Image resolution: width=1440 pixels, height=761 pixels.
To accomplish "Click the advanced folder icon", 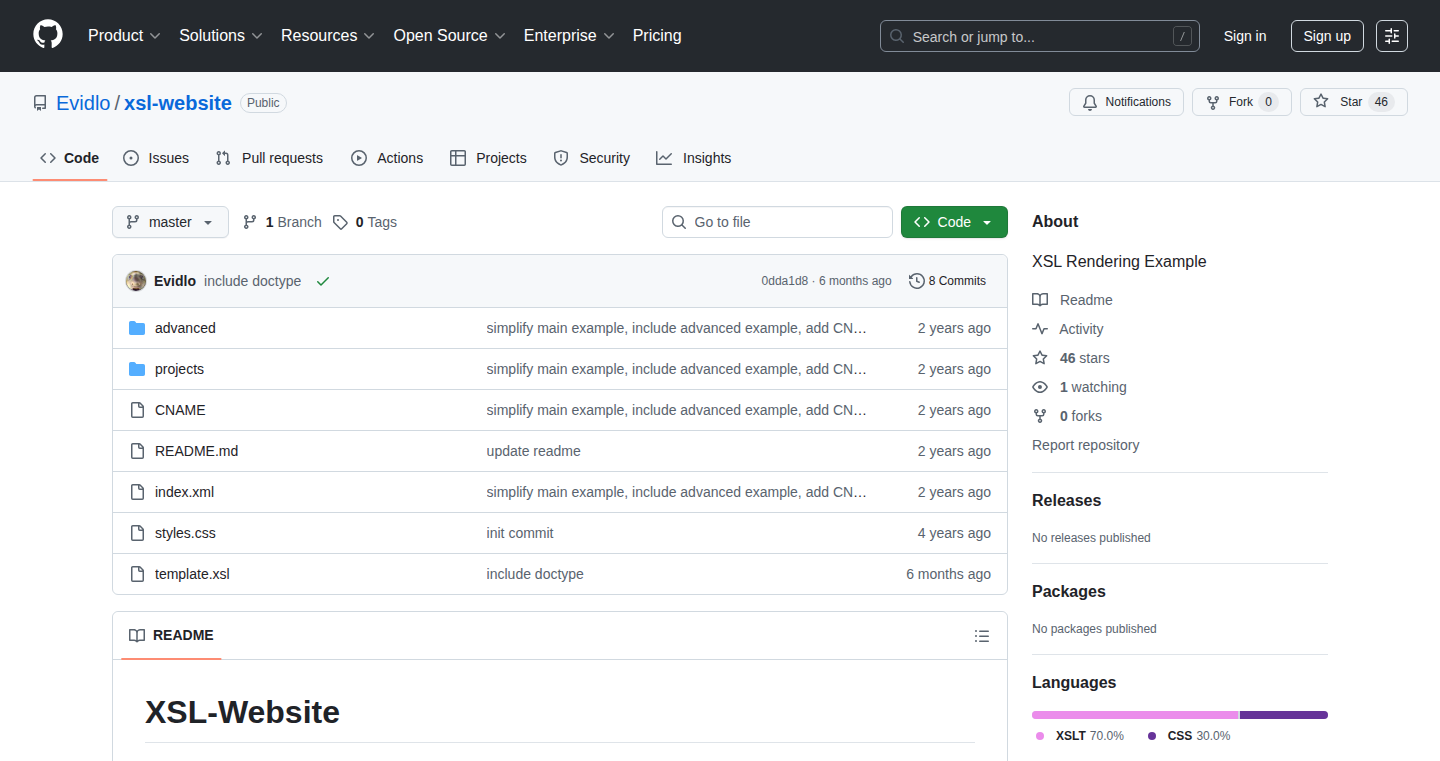I will [x=137, y=328].
